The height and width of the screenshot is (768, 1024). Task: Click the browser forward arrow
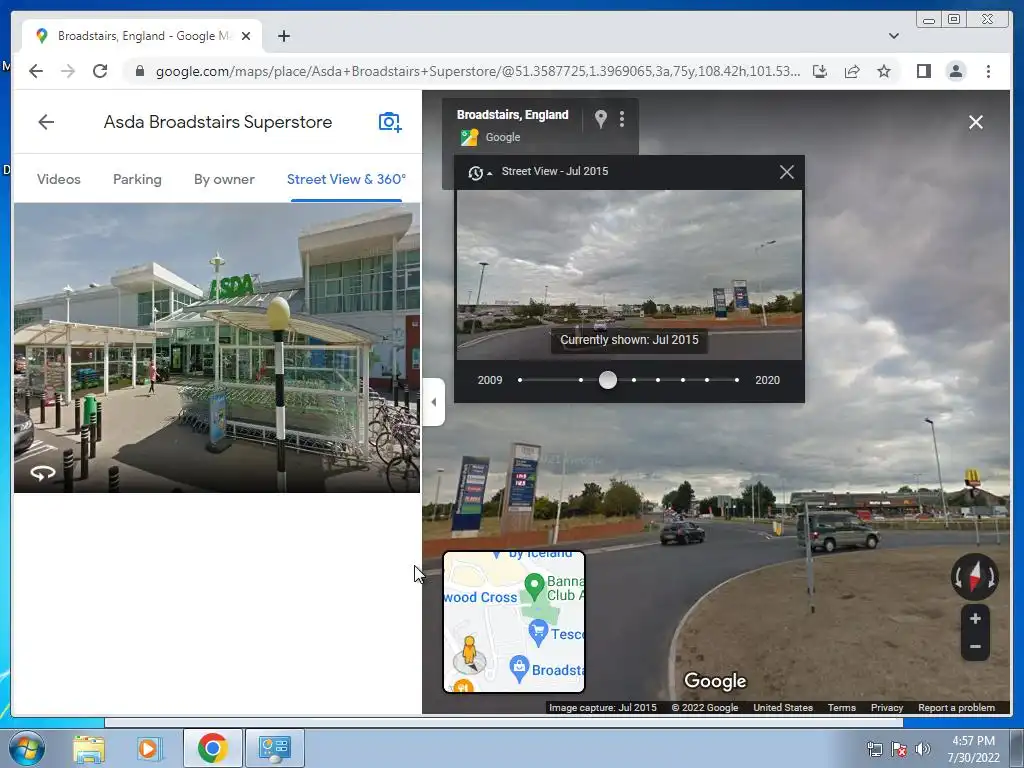click(x=68, y=71)
